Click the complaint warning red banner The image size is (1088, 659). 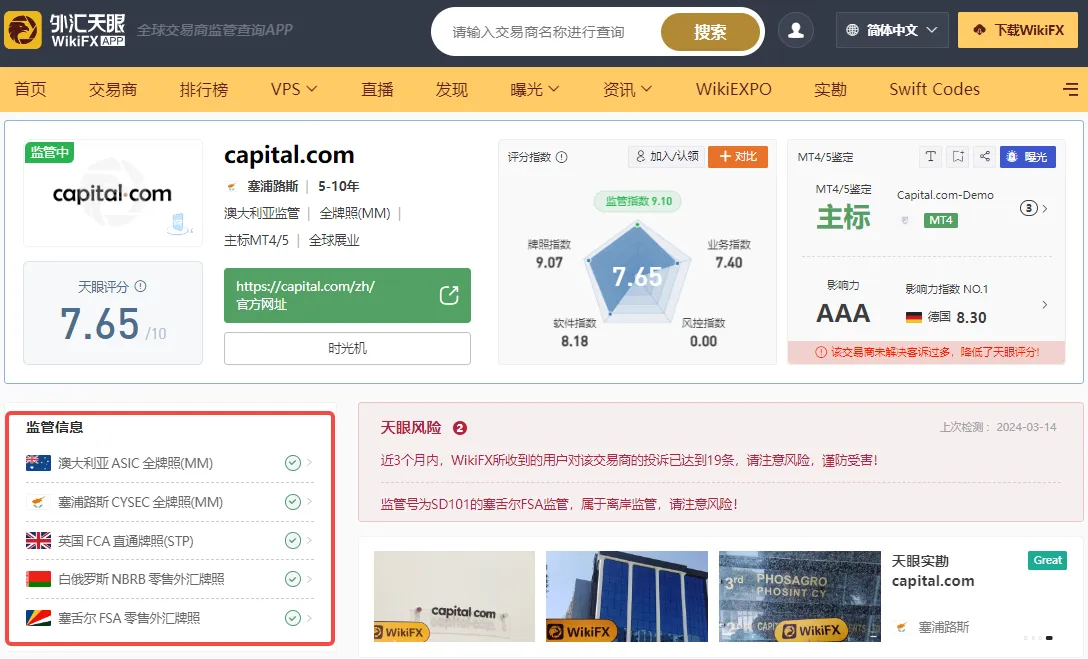click(x=926, y=352)
